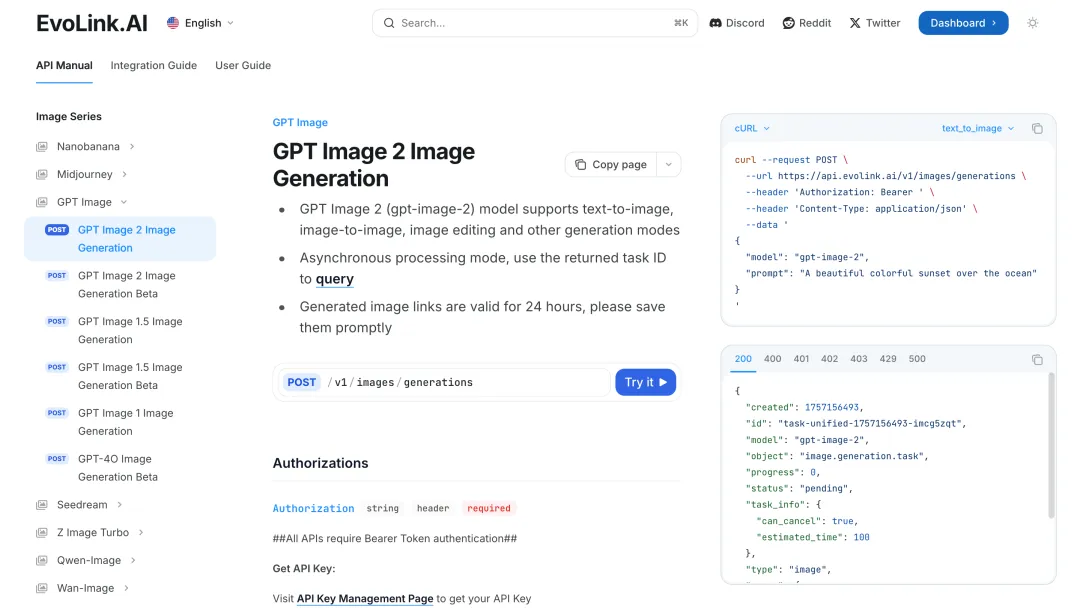Screen dimensions: 1080x609
Task: Expand the Wan-Image section chevron
Action: (x=127, y=588)
